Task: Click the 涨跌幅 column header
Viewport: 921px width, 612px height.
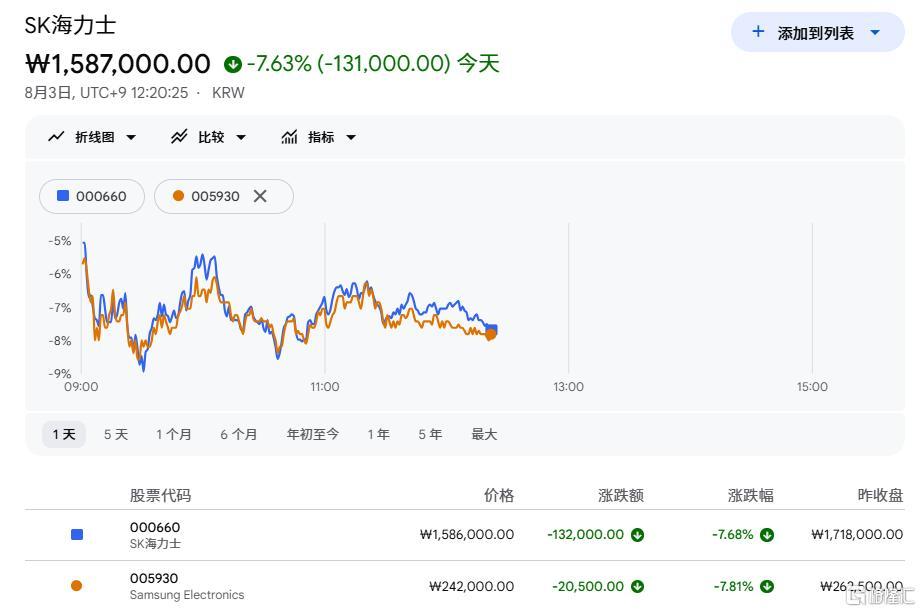Action: pos(751,495)
